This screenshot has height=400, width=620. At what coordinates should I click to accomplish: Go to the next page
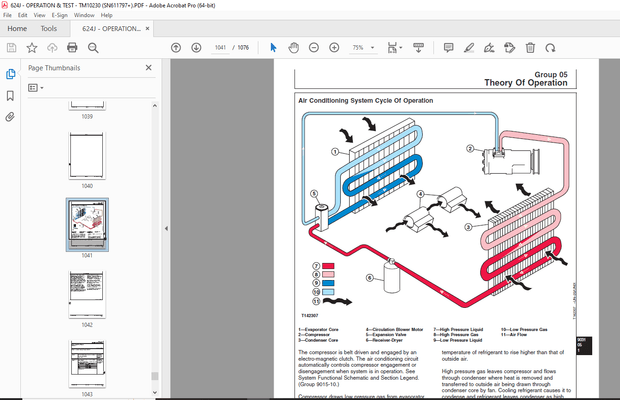pyautogui.click(x=196, y=48)
